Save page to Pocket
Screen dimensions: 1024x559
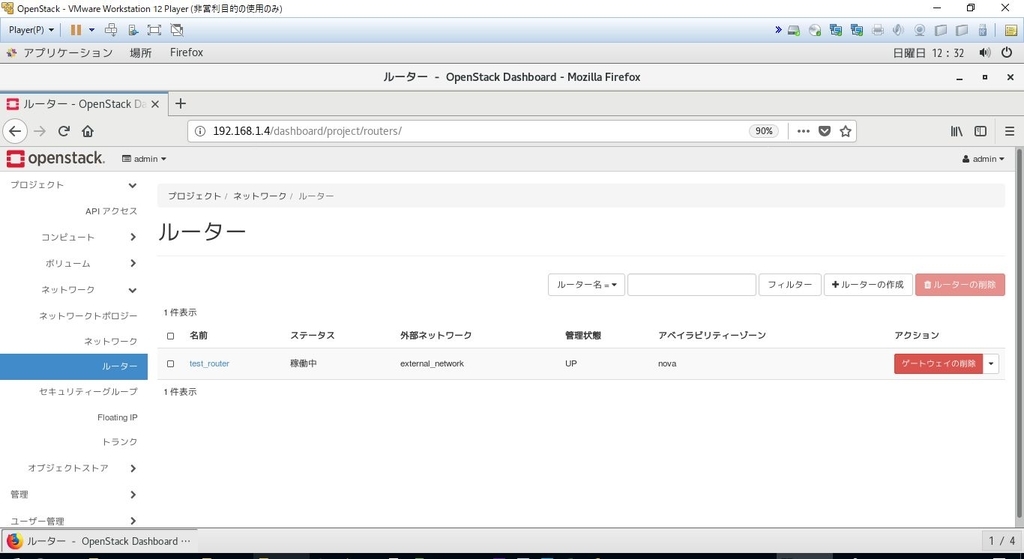coord(824,131)
